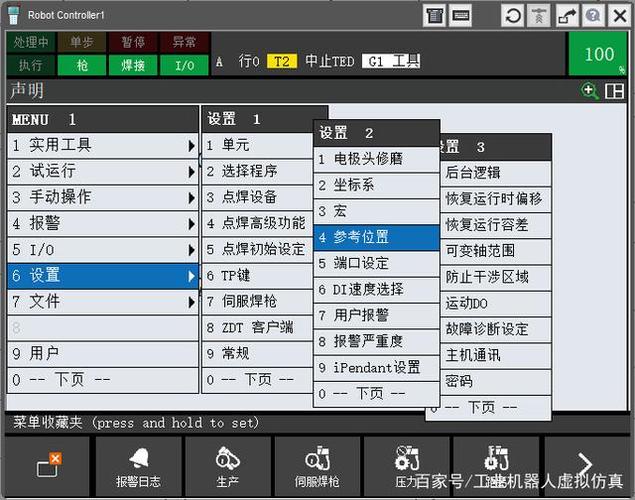Select 9 iPendant设置 entry
The width and height of the screenshot is (635, 500).
377,368
